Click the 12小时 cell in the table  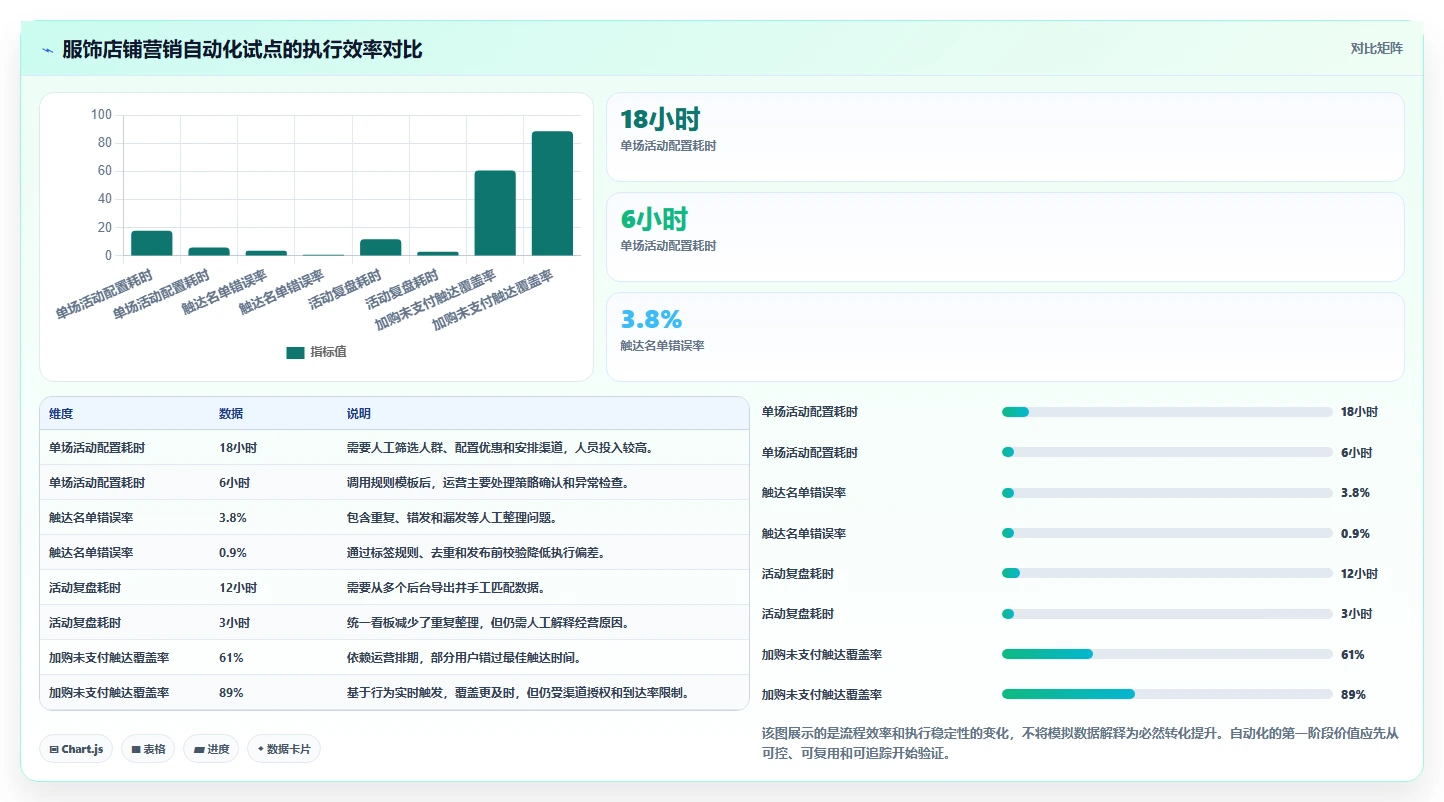click(238, 588)
